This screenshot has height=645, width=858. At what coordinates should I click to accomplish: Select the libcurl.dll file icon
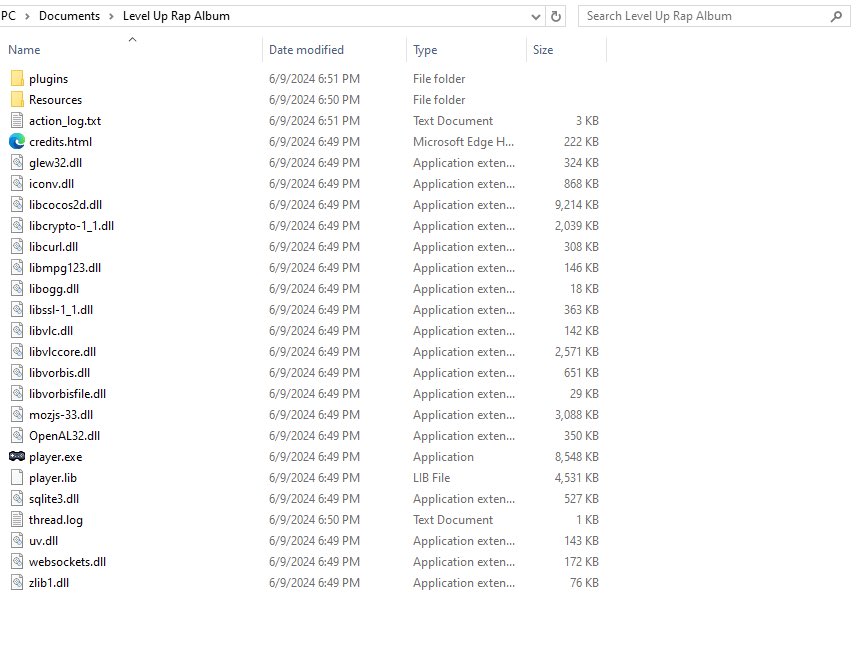[17, 247]
